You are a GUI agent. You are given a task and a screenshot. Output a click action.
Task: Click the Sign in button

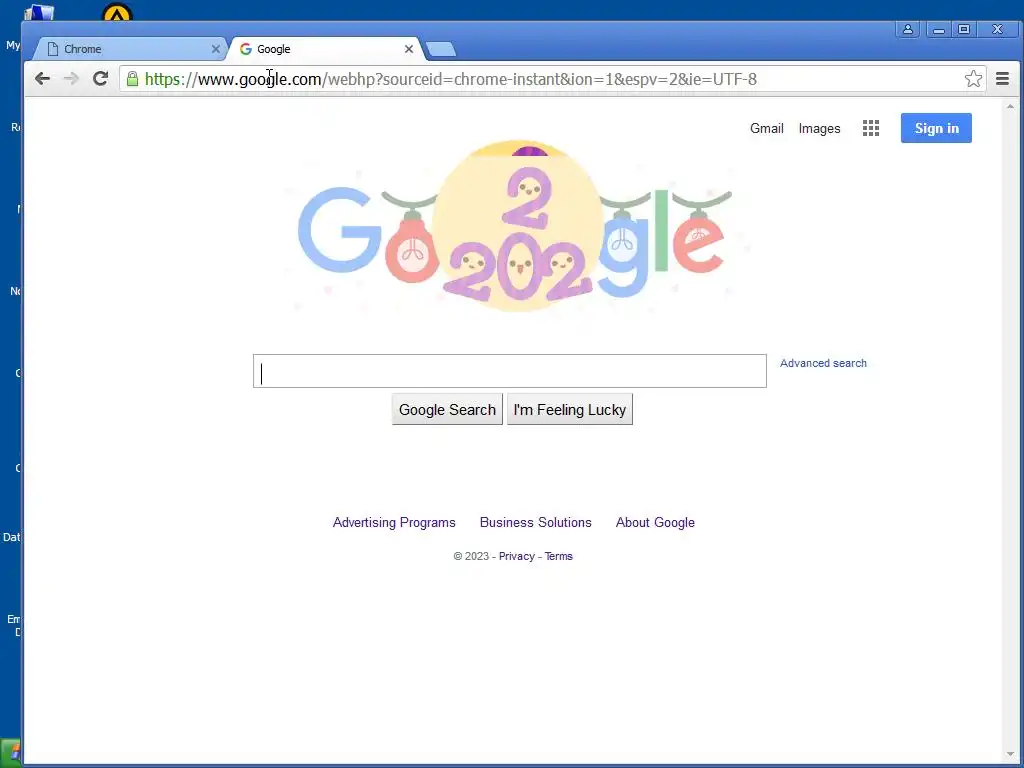pyautogui.click(x=936, y=128)
